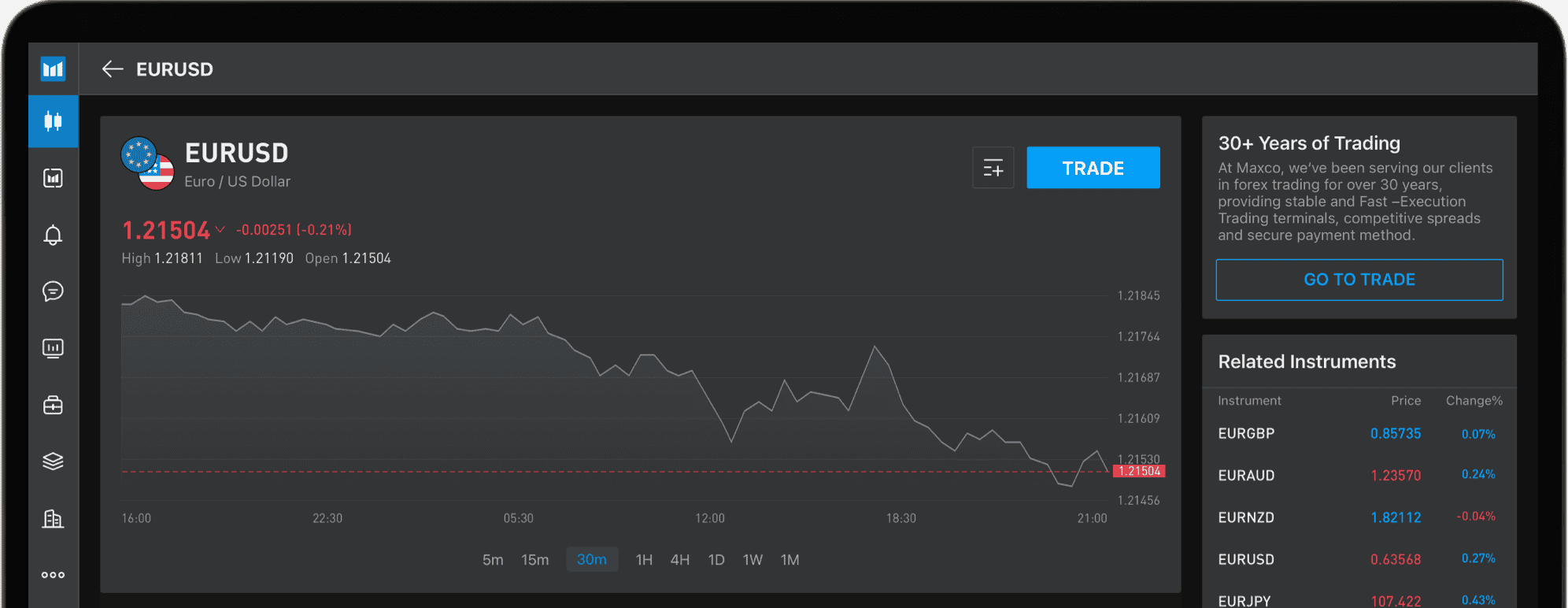Screen dimensions: 1568x608
Task: Click the down chevron next to 1.21504 price
Action: 220,230
